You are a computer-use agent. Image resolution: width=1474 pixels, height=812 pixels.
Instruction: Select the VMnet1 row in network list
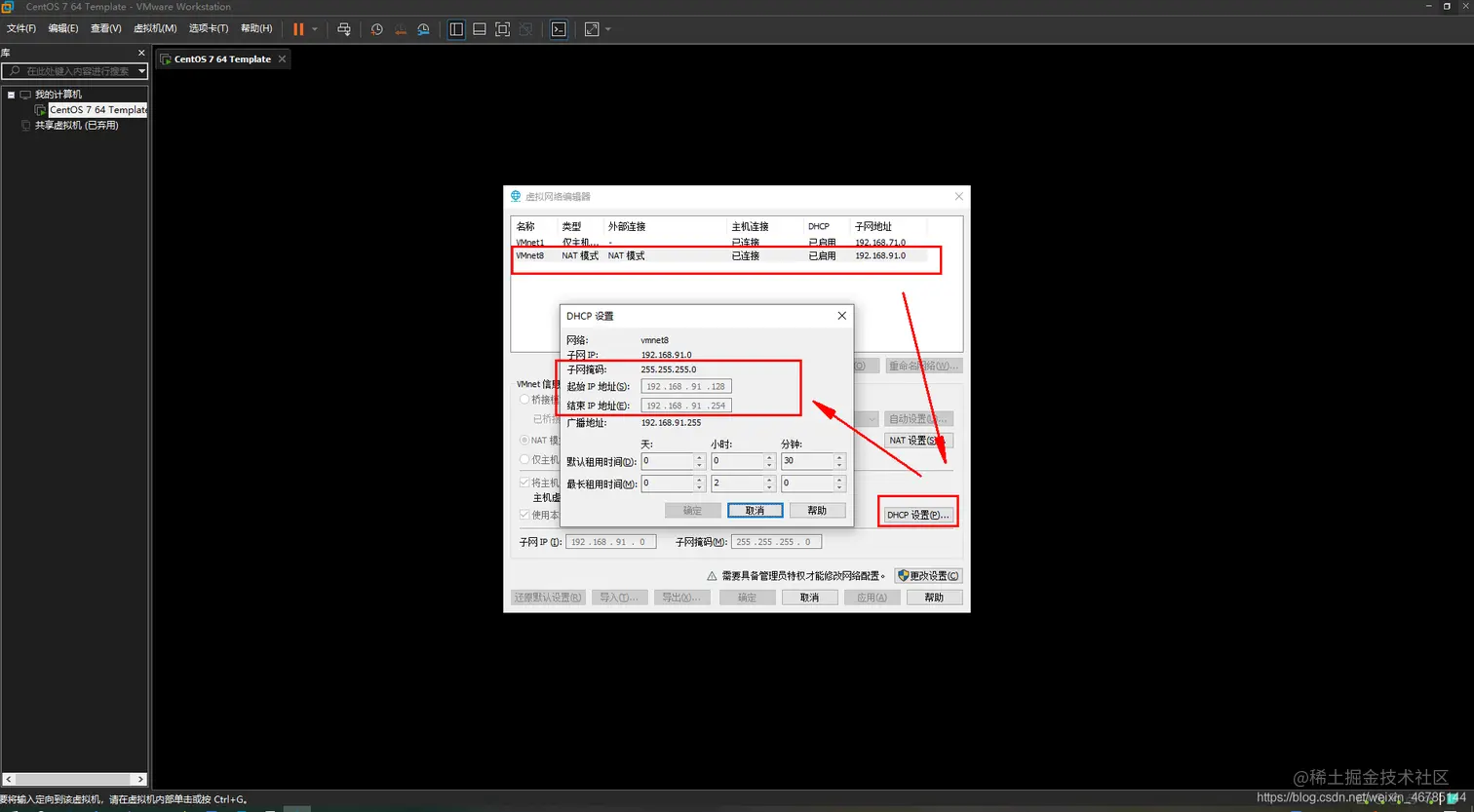coord(718,242)
